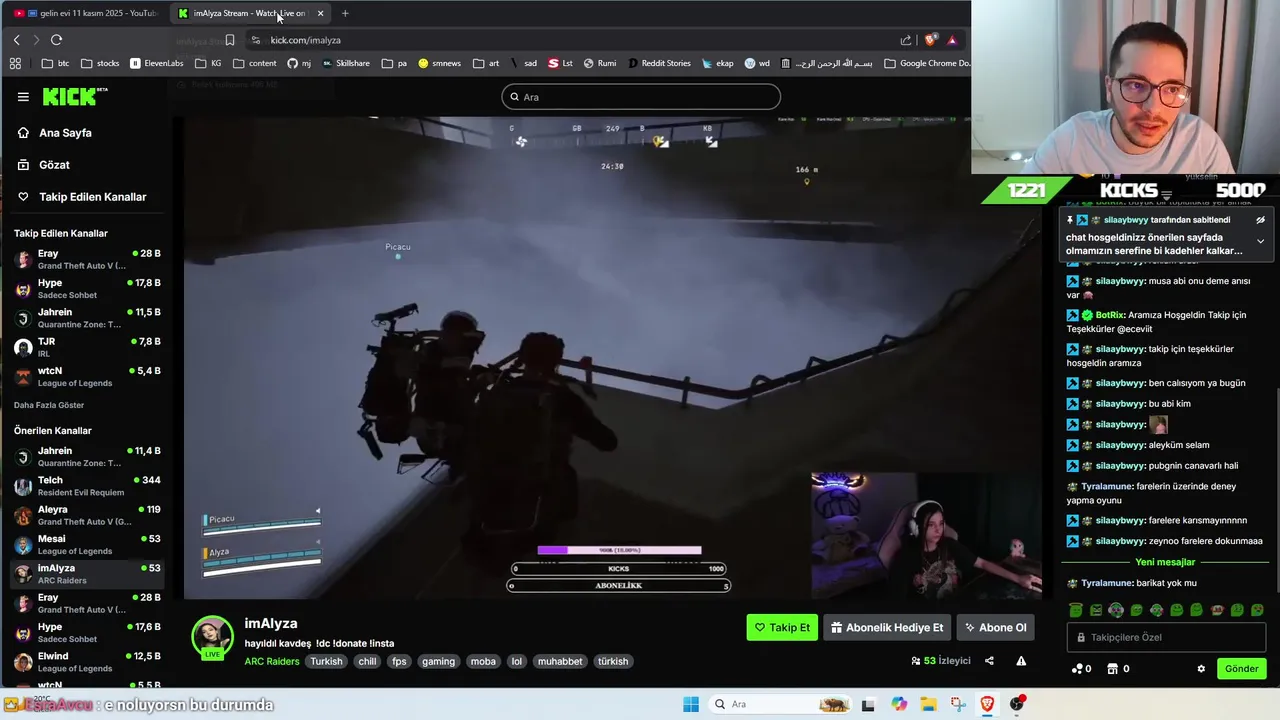Click Abonelik Hediye Et button
Screen dimensions: 1280x720
(x=887, y=627)
